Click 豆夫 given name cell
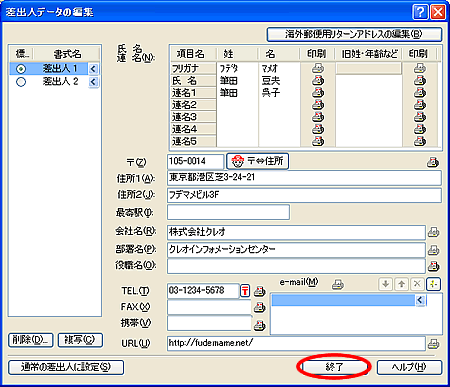450x387 pixels. pyautogui.click(x=279, y=80)
